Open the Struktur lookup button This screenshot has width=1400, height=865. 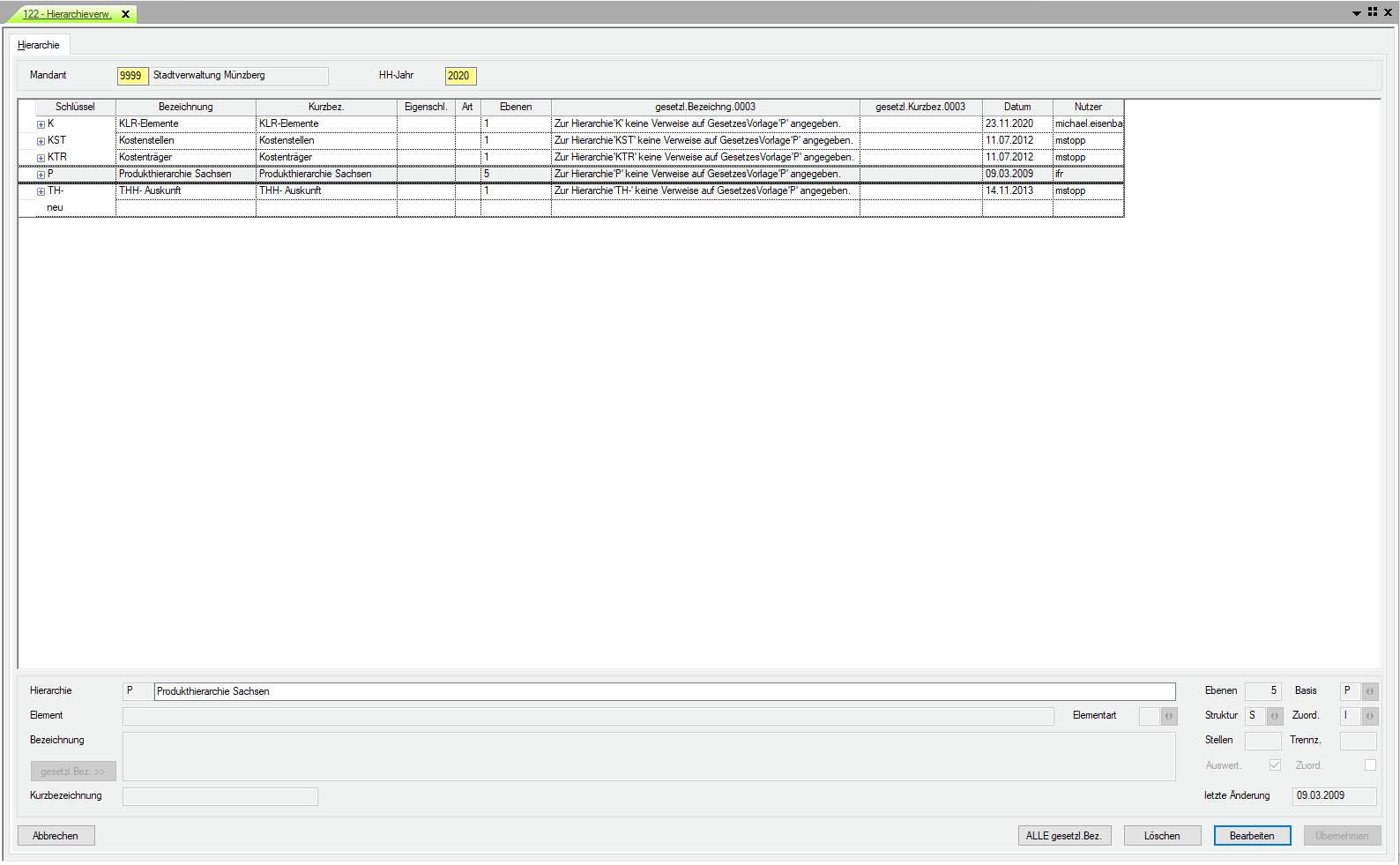pos(1274,716)
